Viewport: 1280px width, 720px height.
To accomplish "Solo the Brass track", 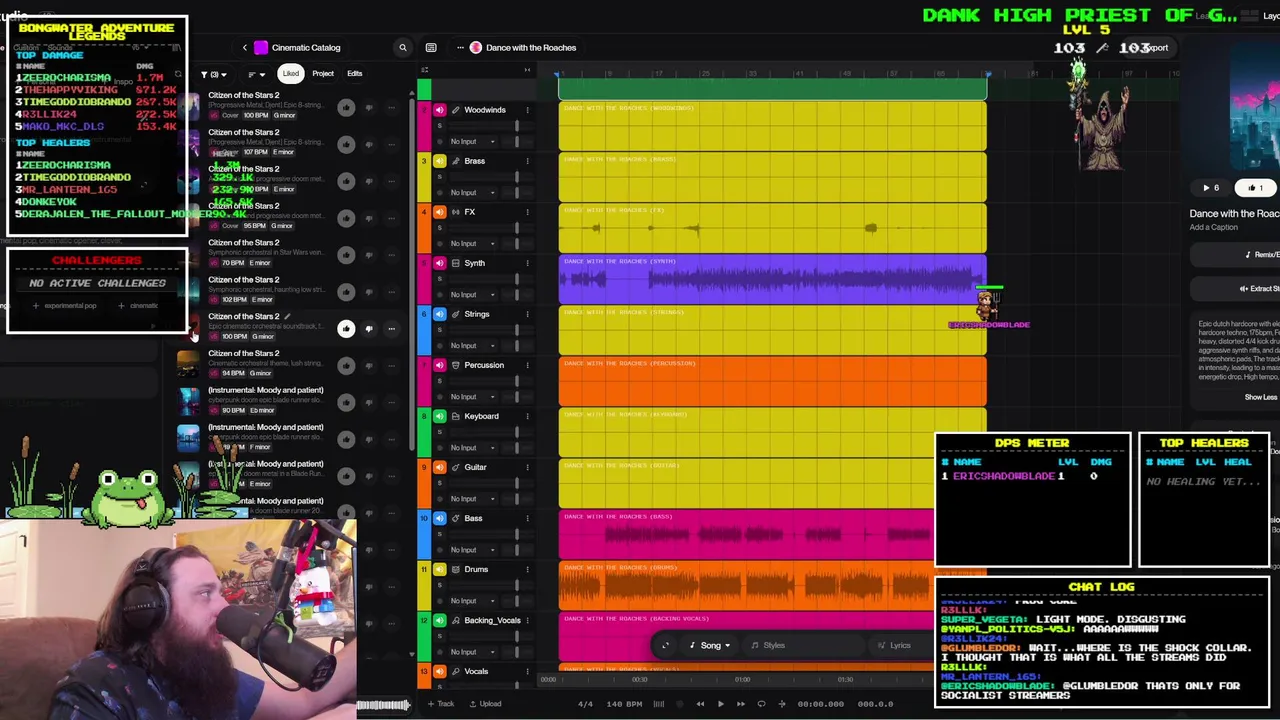I will [438, 177].
